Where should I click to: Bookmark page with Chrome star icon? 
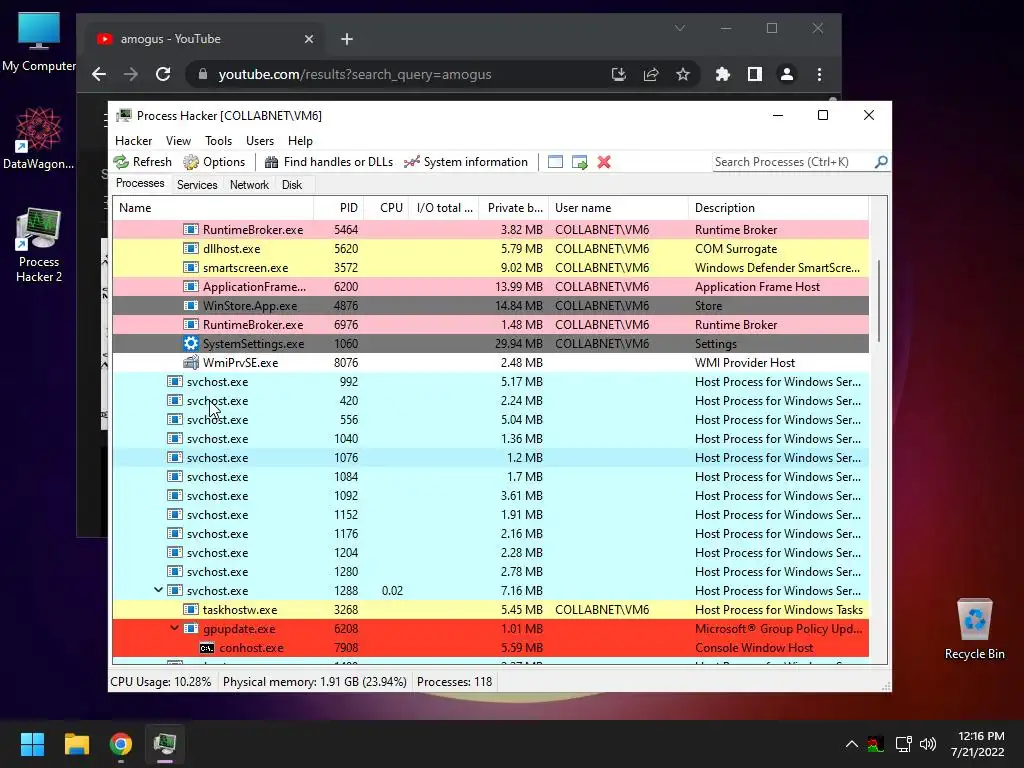tap(683, 74)
